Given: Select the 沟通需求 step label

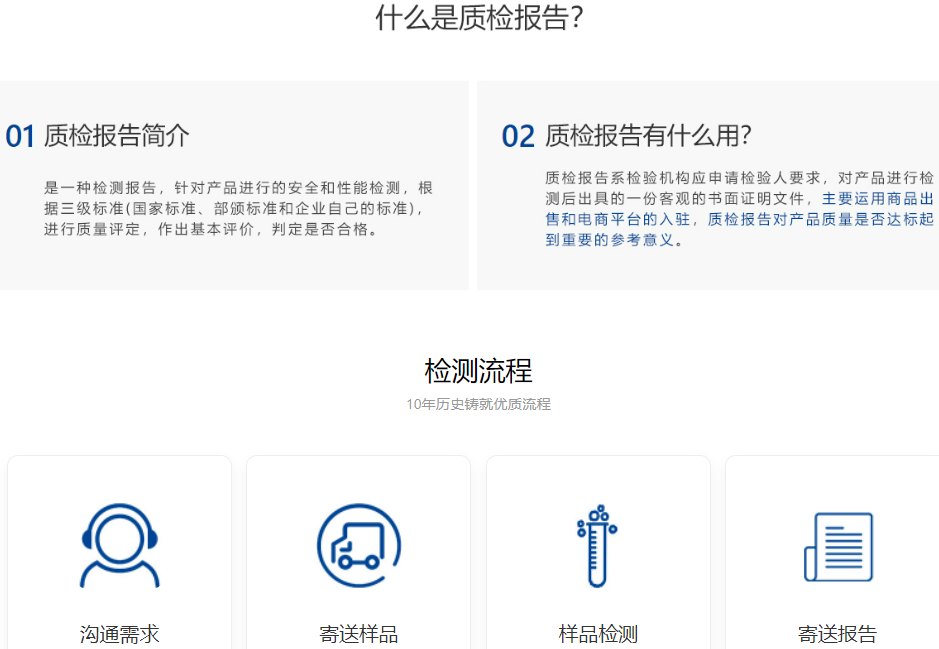Looking at the screenshot, I should click(x=119, y=633).
